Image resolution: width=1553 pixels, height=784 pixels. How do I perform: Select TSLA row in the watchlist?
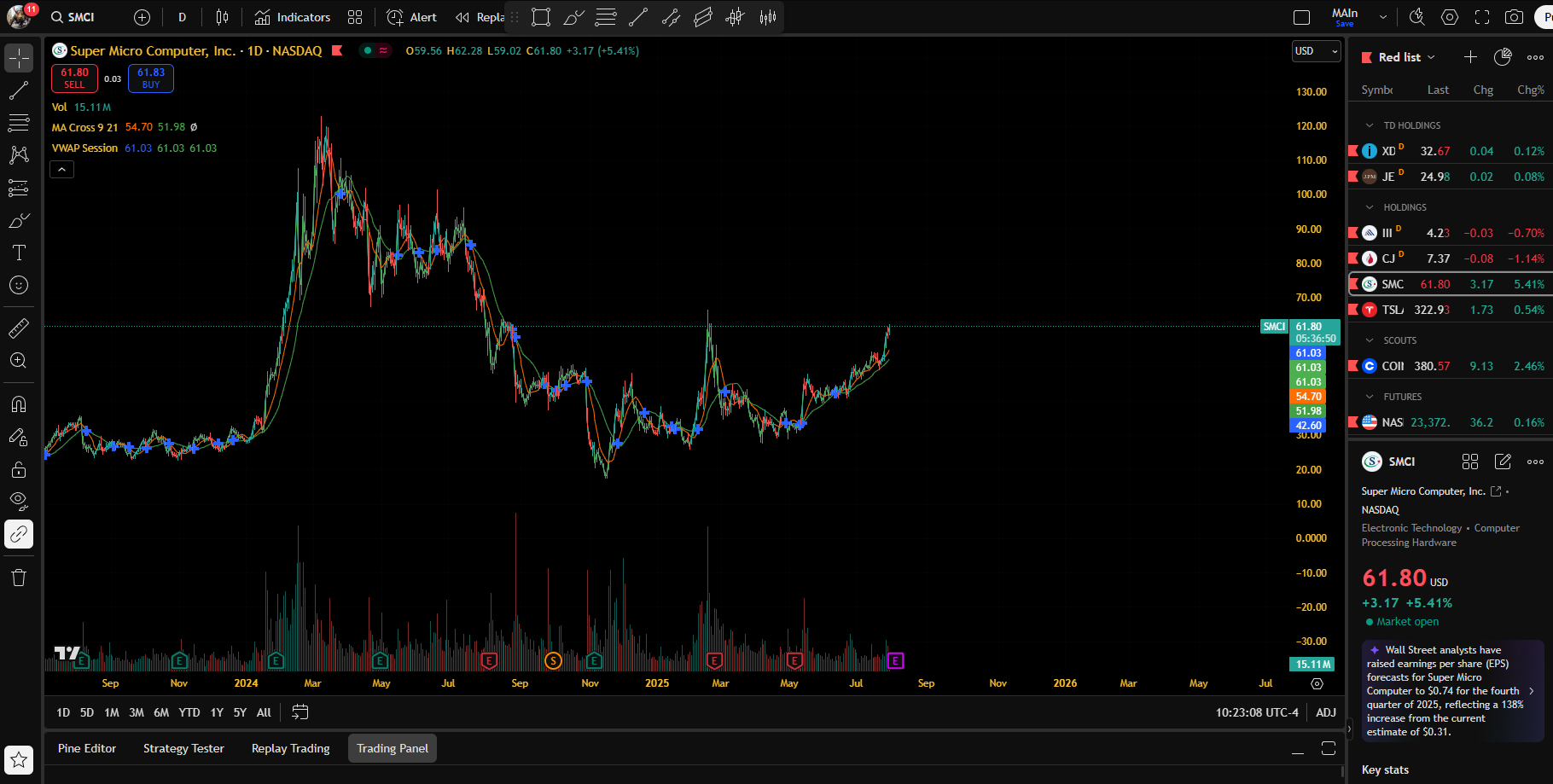coord(1451,310)
